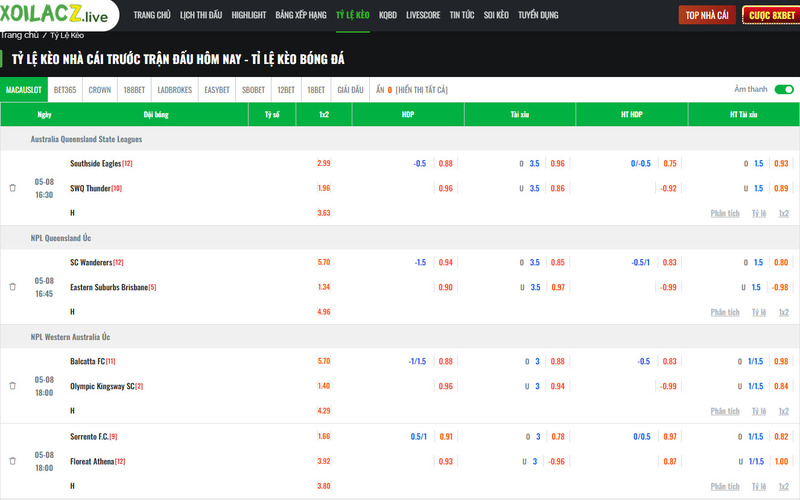Open Tỷ lệ link for SC Wanderers match
800x500 pixels.
[759, 312]
